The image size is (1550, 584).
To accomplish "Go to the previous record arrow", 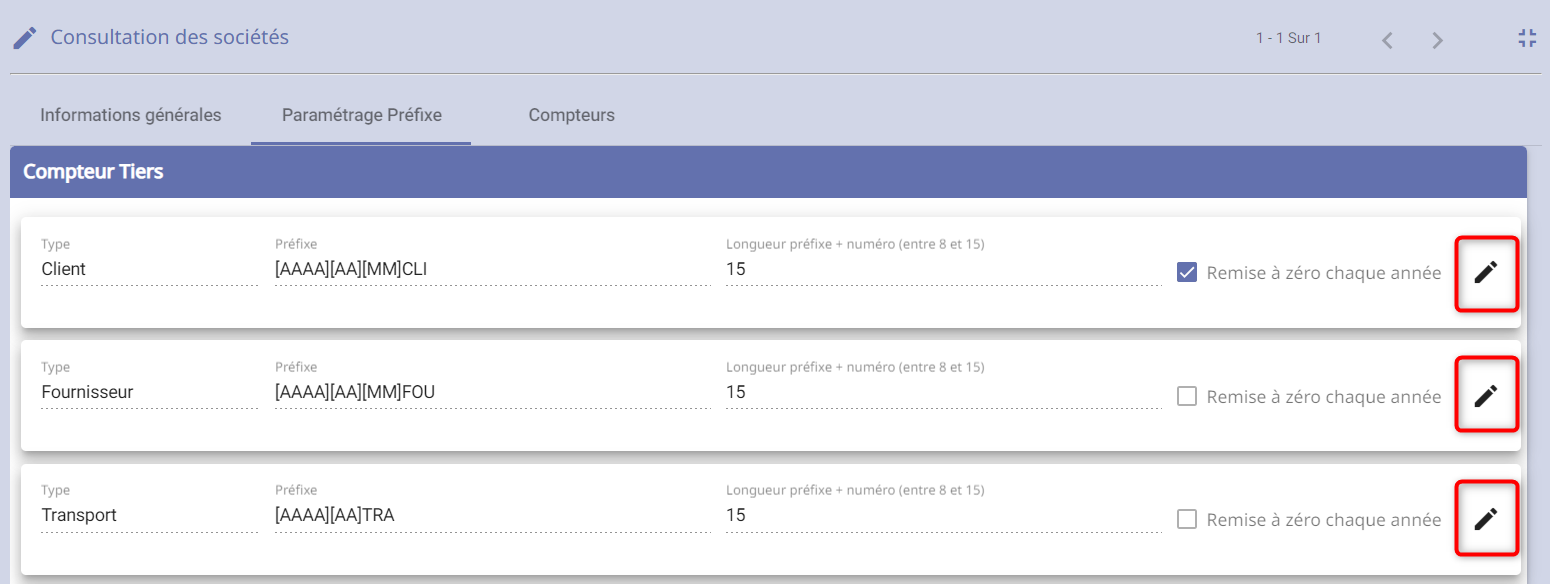I will 1387,40.
